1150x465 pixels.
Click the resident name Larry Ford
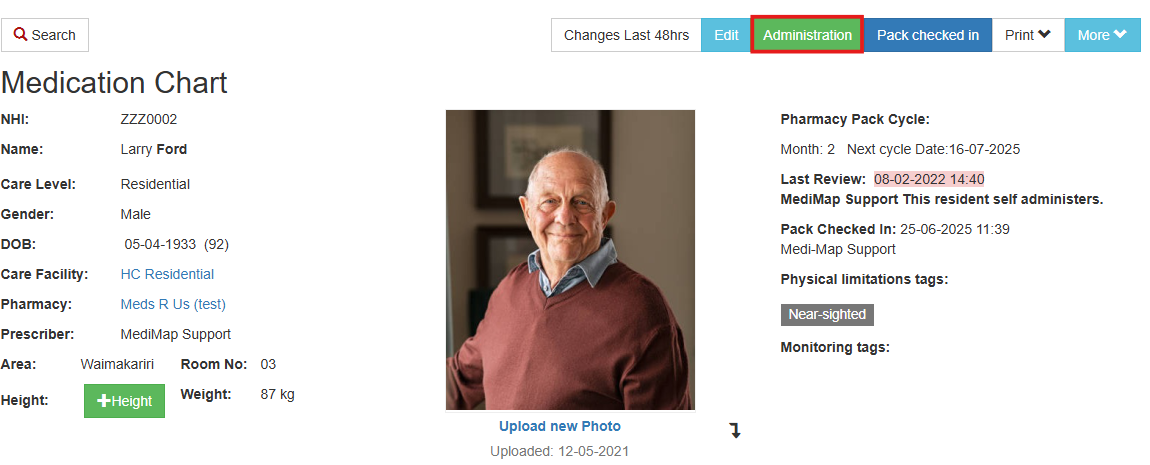[154, 149]
